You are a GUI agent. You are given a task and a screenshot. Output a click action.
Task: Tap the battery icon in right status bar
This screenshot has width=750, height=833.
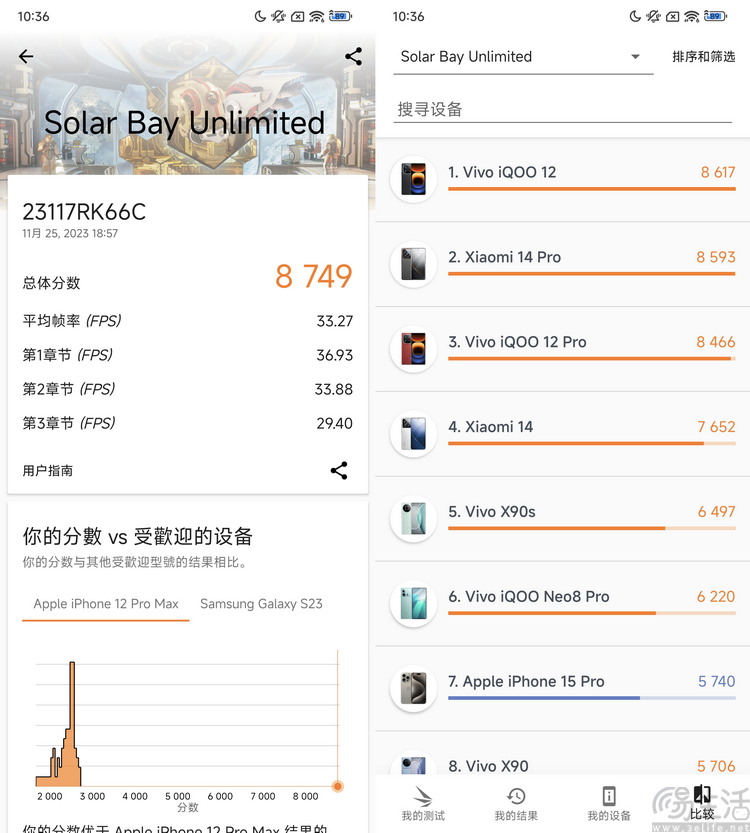tap(715, 16)
